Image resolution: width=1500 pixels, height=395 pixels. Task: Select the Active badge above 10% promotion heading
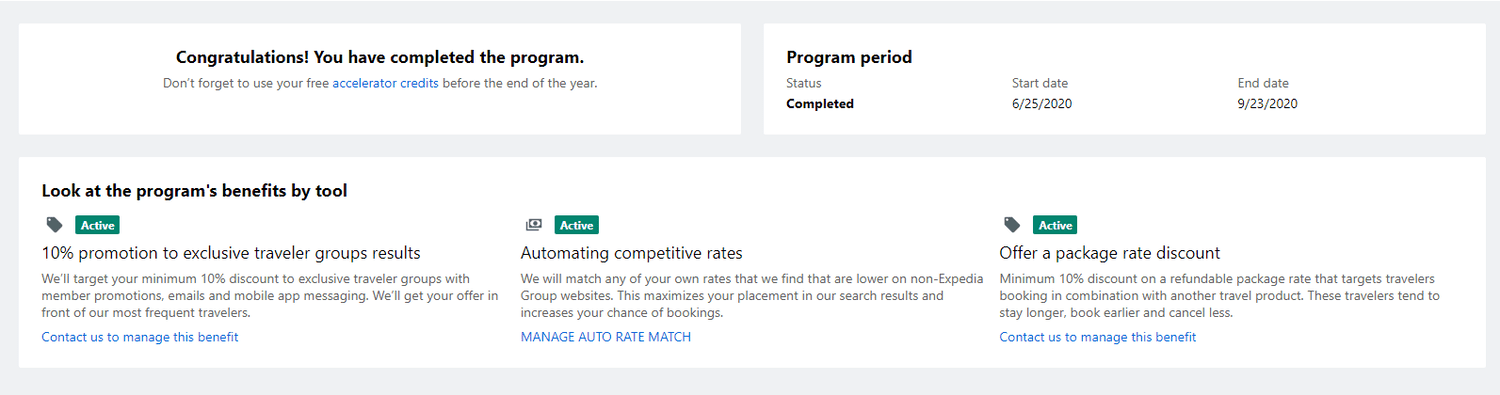(x=97, y=225)
